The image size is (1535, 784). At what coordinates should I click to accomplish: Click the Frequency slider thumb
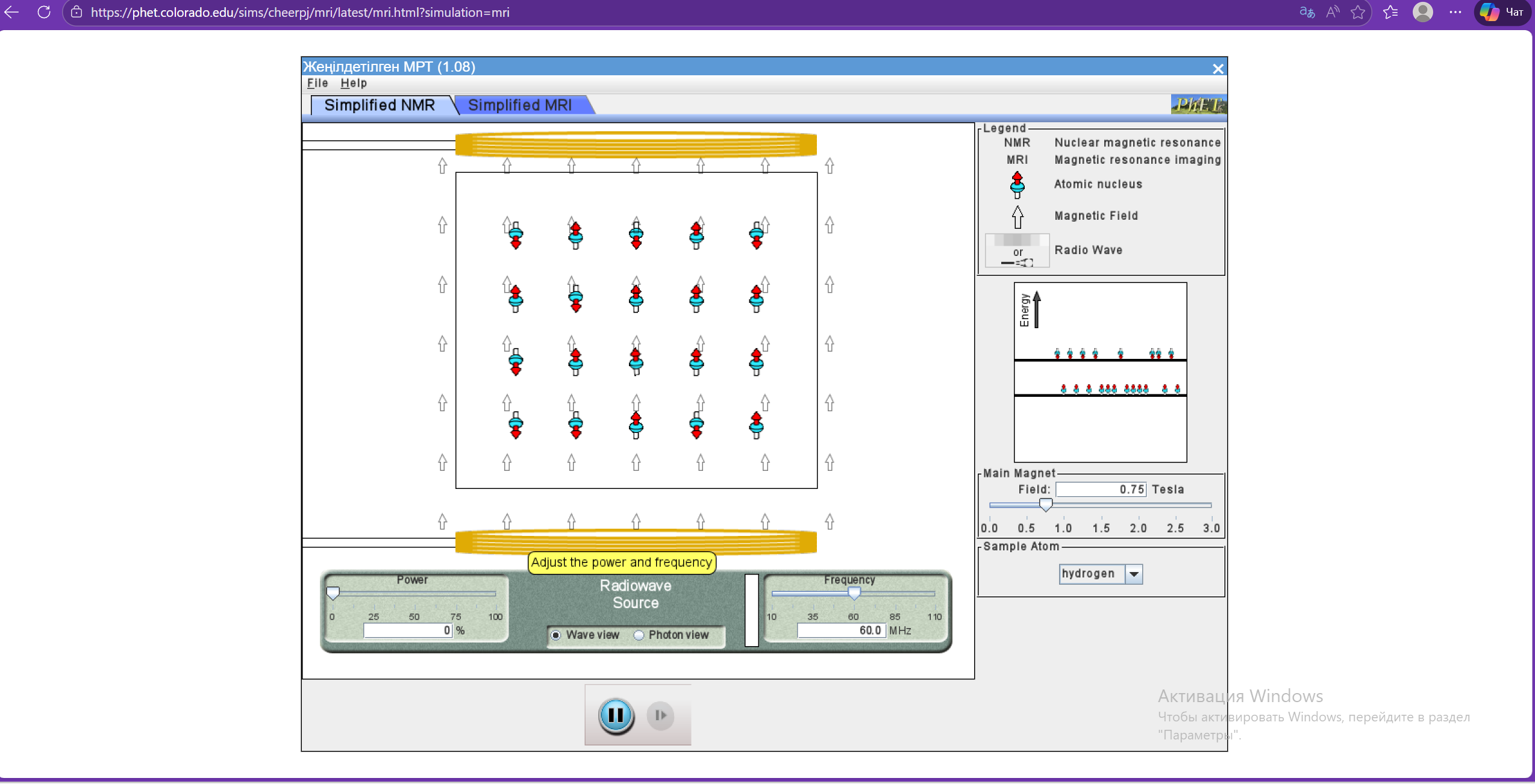coord(854,593)
